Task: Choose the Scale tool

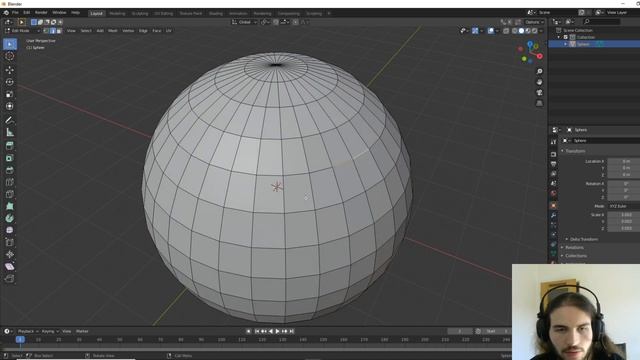Action: (x=10, y=94)
